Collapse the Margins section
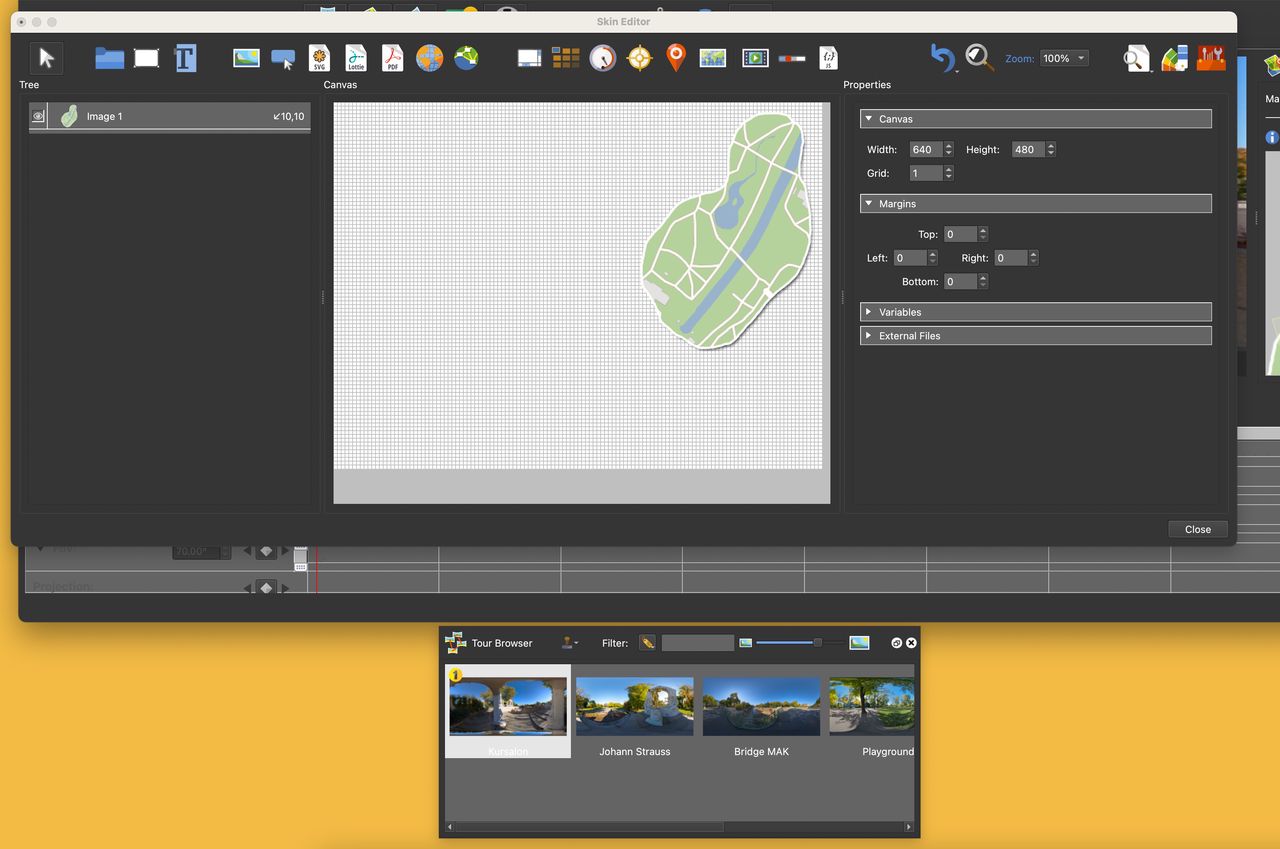Viewport: 1280px width, 849px height. click(x=869, y=203)
